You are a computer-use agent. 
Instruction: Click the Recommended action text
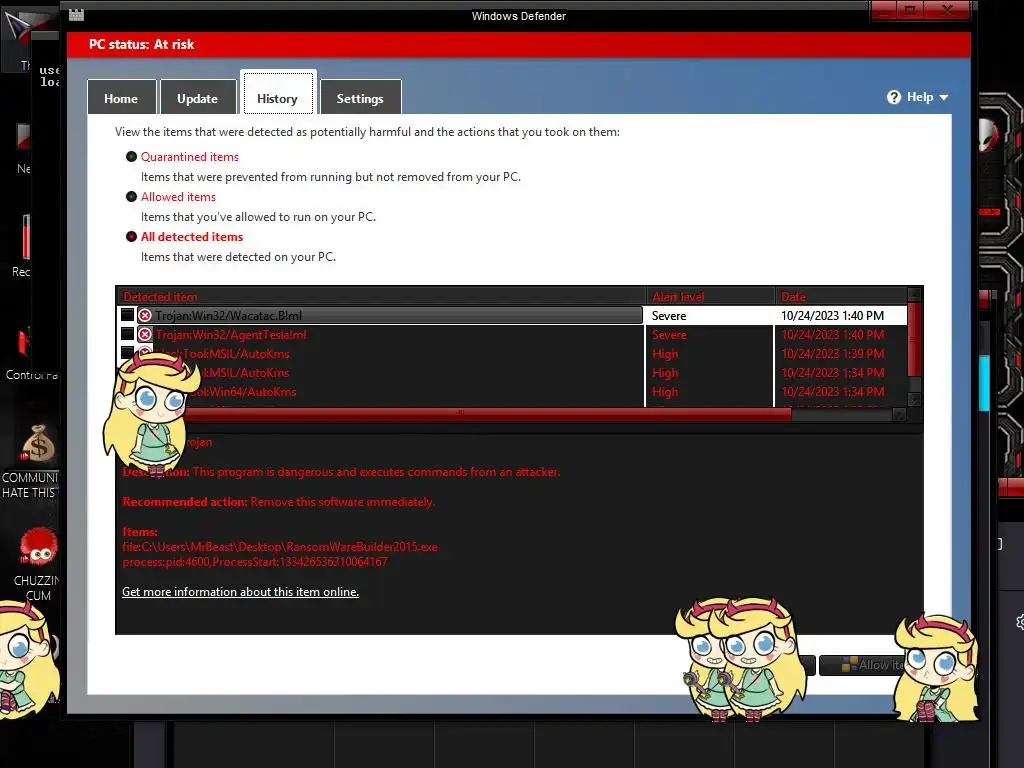[x=278, y=502]
